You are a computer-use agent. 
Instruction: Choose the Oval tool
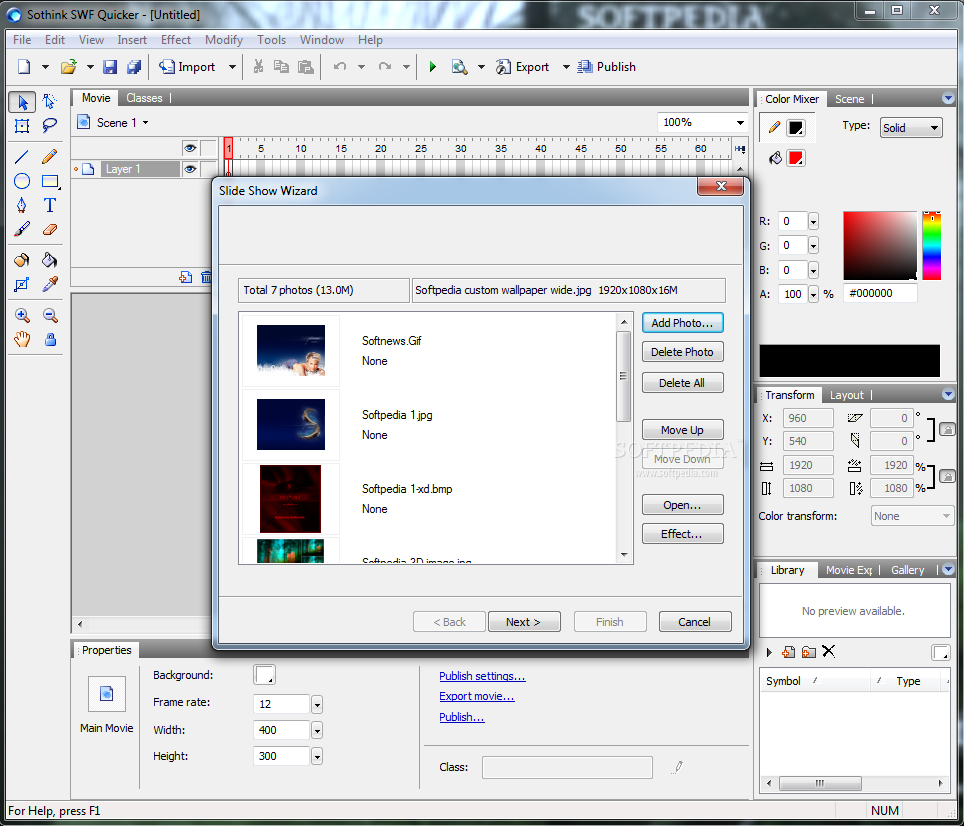[22, 181]
